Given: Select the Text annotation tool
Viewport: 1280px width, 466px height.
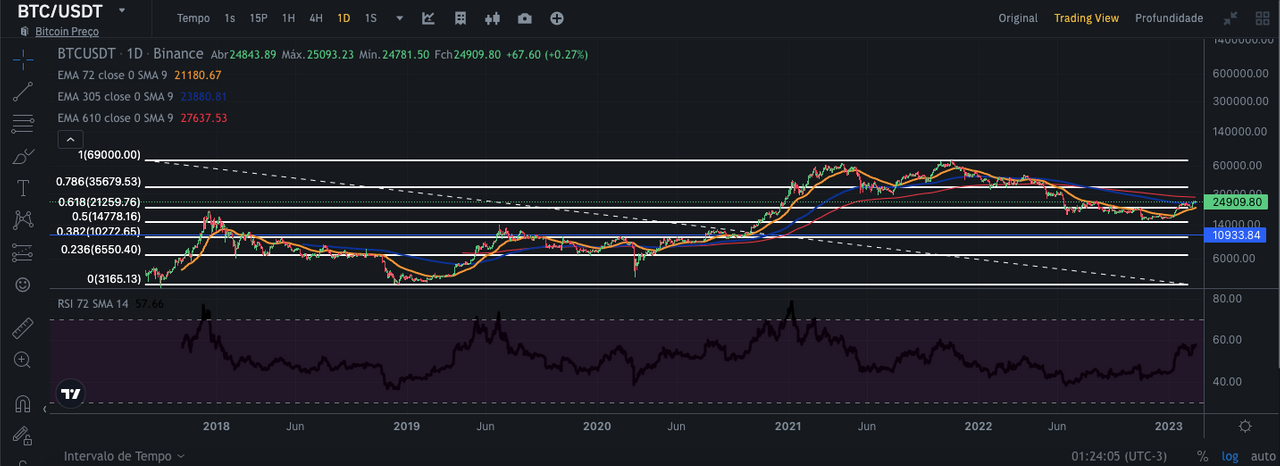Looking at the screenshot, I should click(23, 189).
